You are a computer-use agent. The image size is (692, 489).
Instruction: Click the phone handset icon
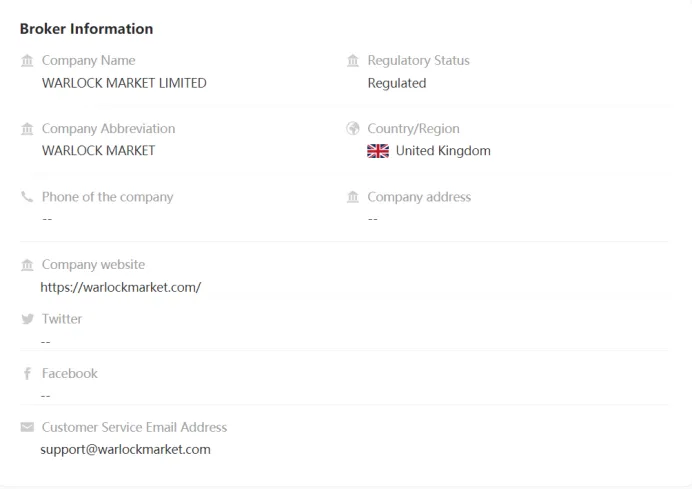(x=27, y=197)
